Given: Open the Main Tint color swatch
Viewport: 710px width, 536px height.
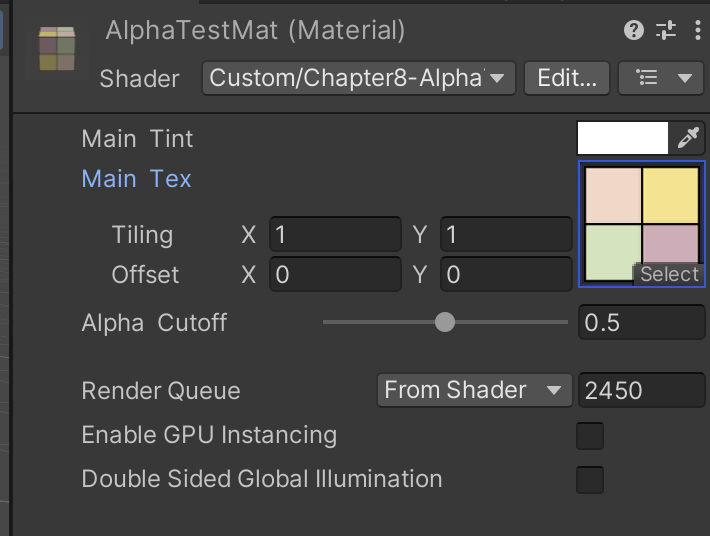Looking at the screenshot, I should click(x=622, y=138).
